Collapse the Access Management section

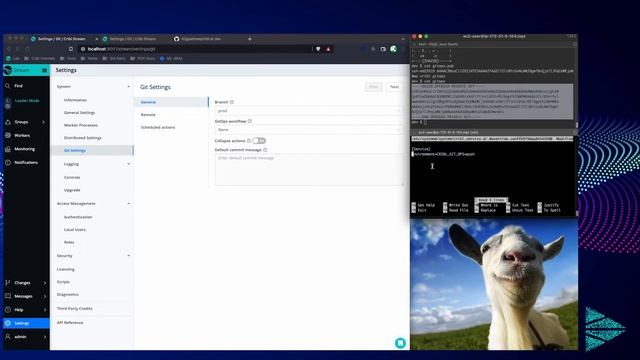[x=129, y=204]
